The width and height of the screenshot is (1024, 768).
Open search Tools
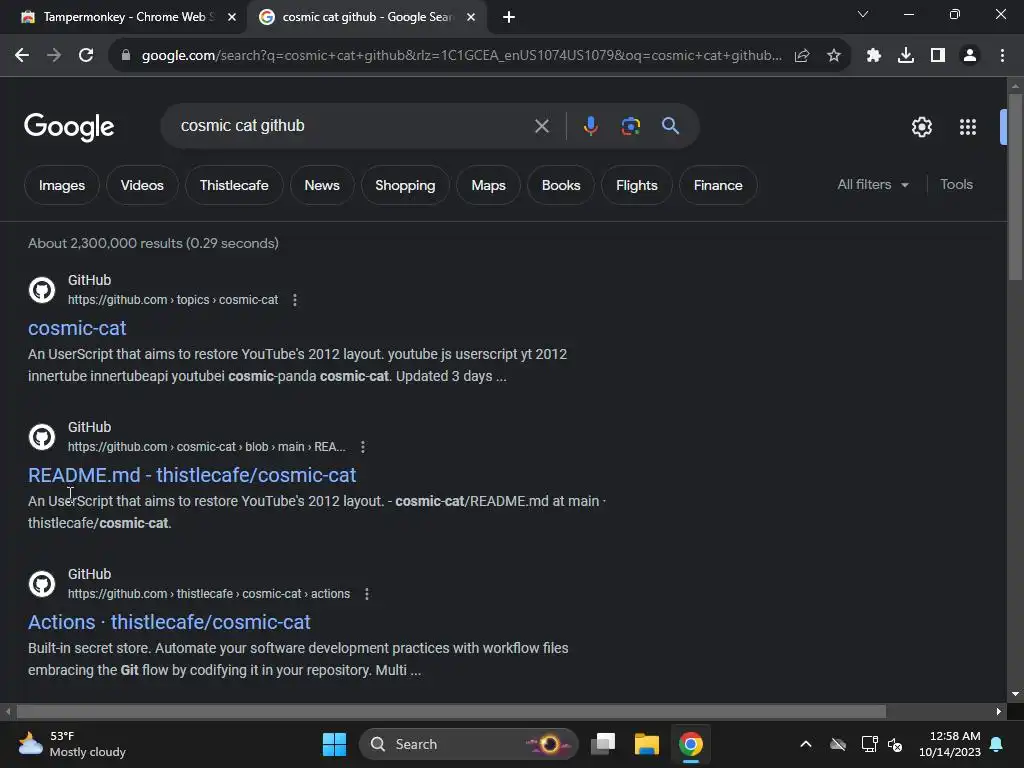coord(956,185)
